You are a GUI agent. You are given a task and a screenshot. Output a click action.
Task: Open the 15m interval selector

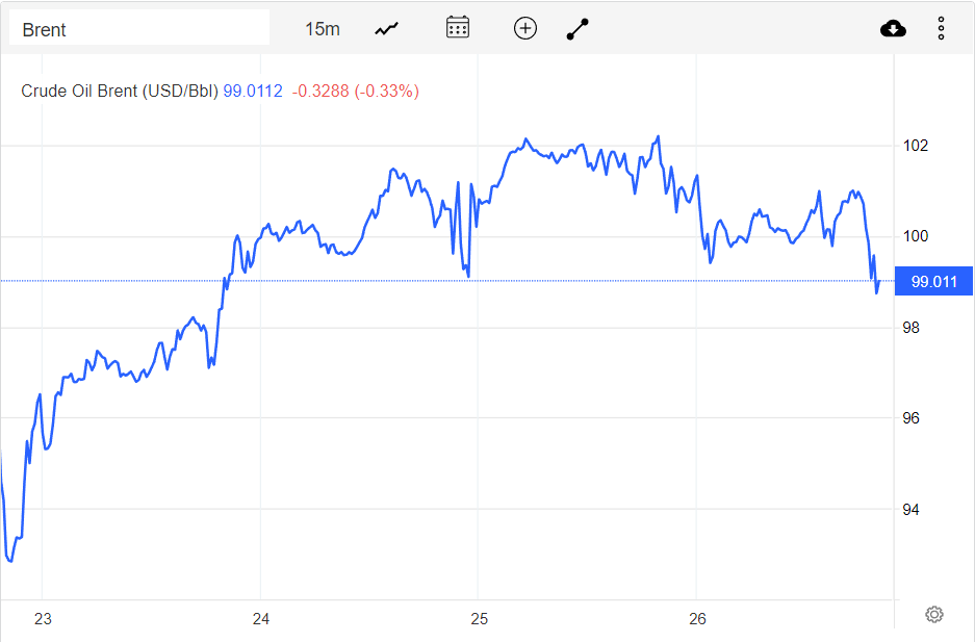click(322, 29)
